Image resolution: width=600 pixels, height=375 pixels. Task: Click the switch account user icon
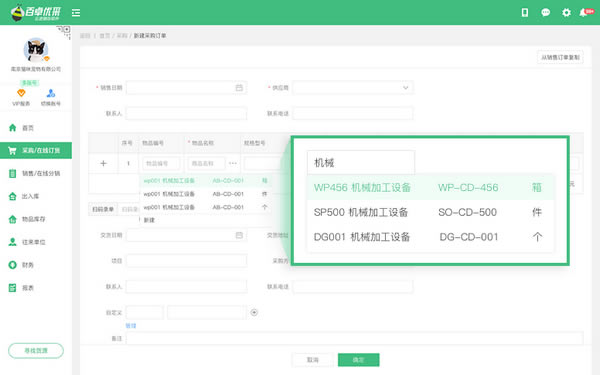click(x=51, y=93)
